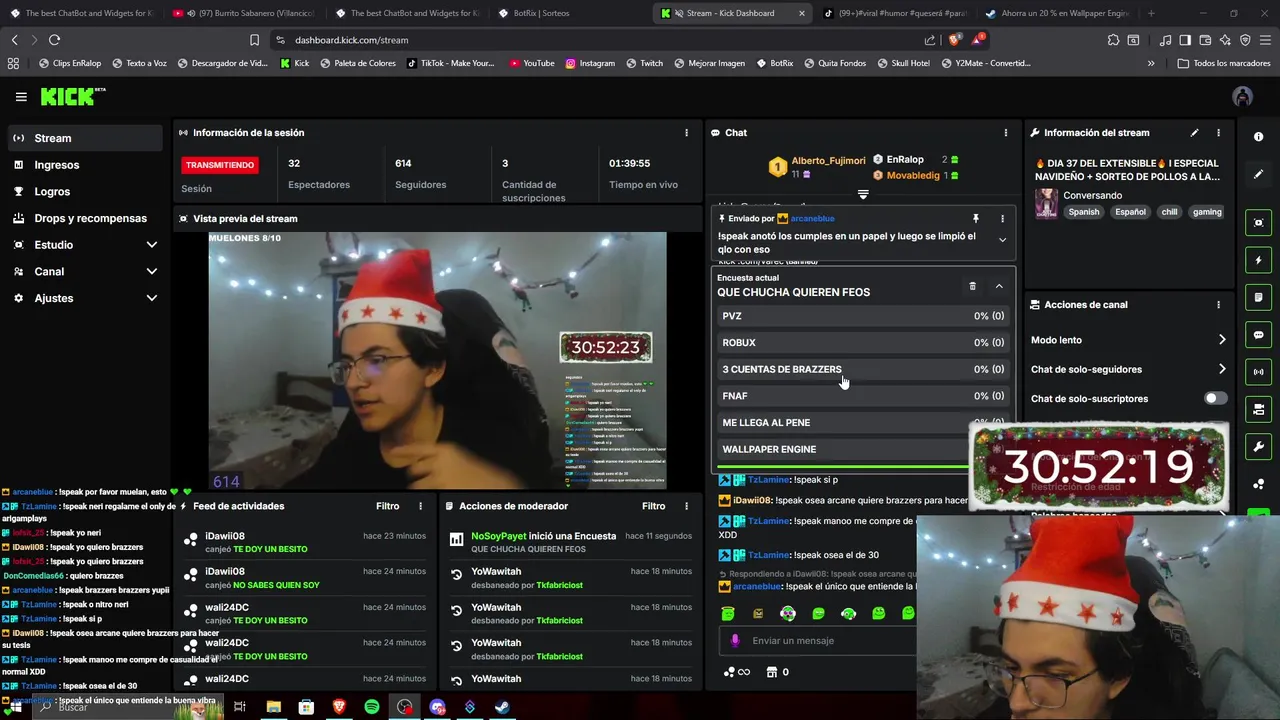Reload the page in browser

point(54,40)
